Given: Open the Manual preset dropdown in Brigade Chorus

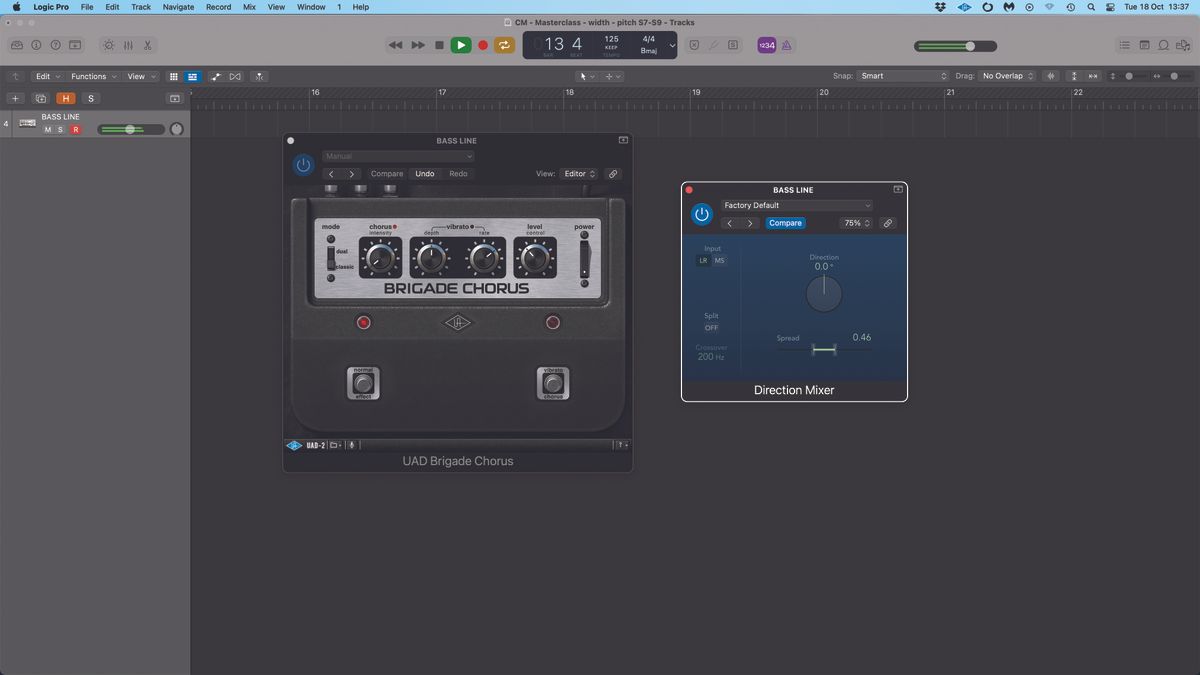Looking at the screenshot, I should (x=398, y=156).
